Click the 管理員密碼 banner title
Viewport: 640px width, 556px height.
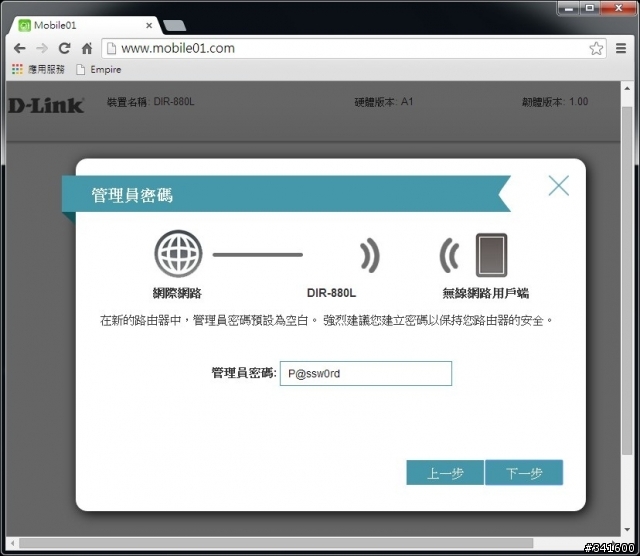132,195
